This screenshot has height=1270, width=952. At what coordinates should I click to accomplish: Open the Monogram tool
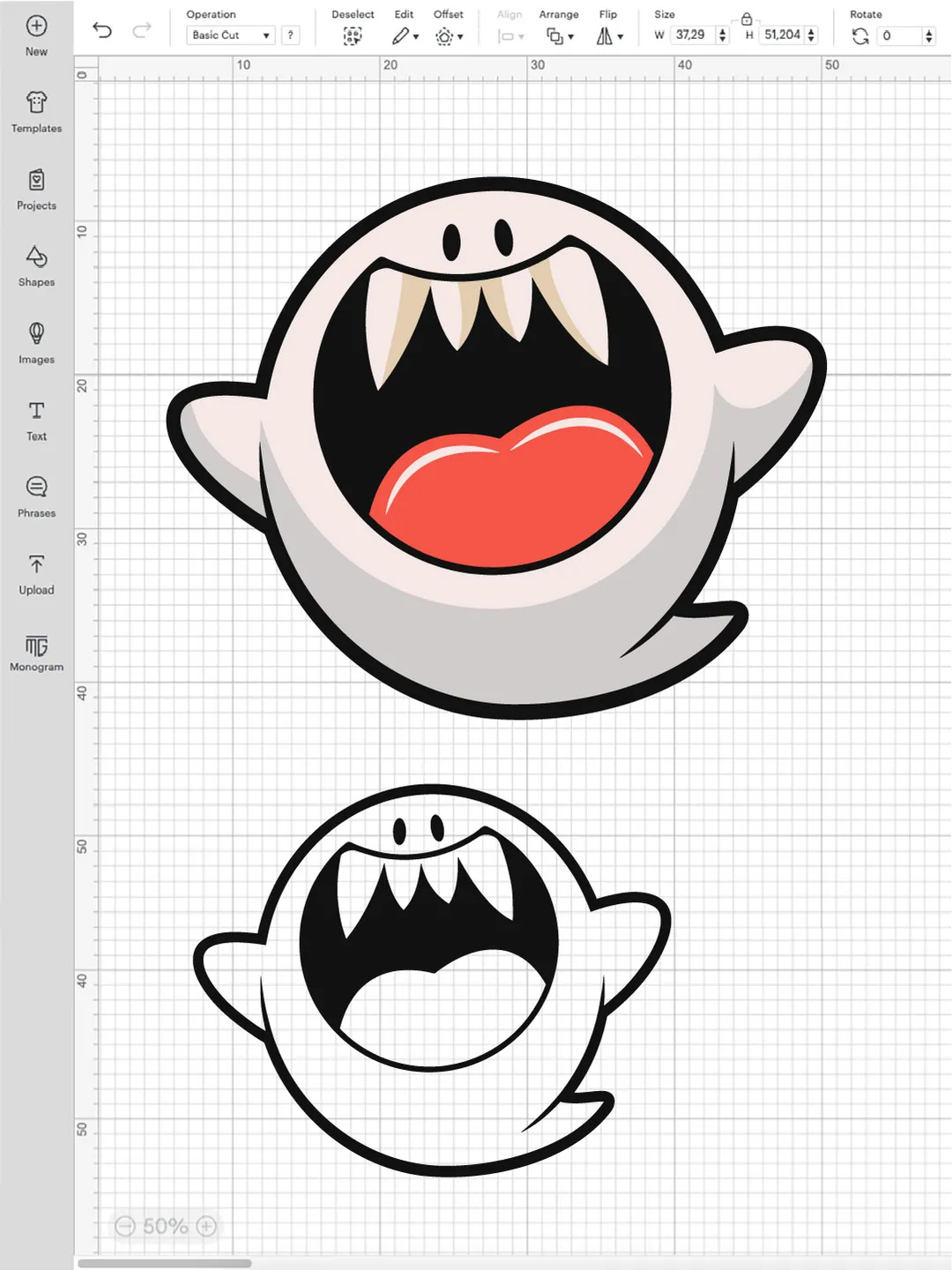(36, 646)
